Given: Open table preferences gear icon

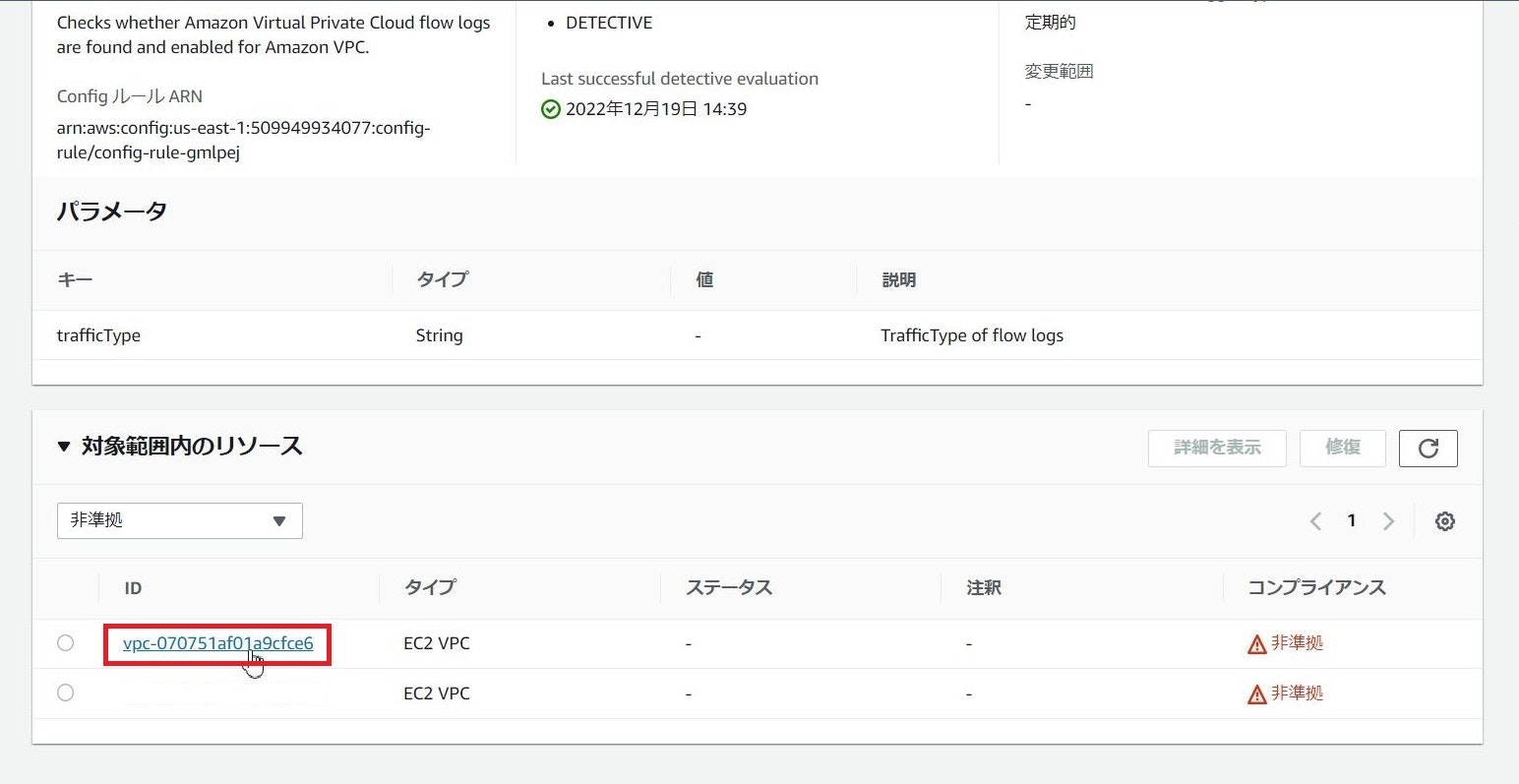Looking at the screenshot, I should tap(1444, 521).
